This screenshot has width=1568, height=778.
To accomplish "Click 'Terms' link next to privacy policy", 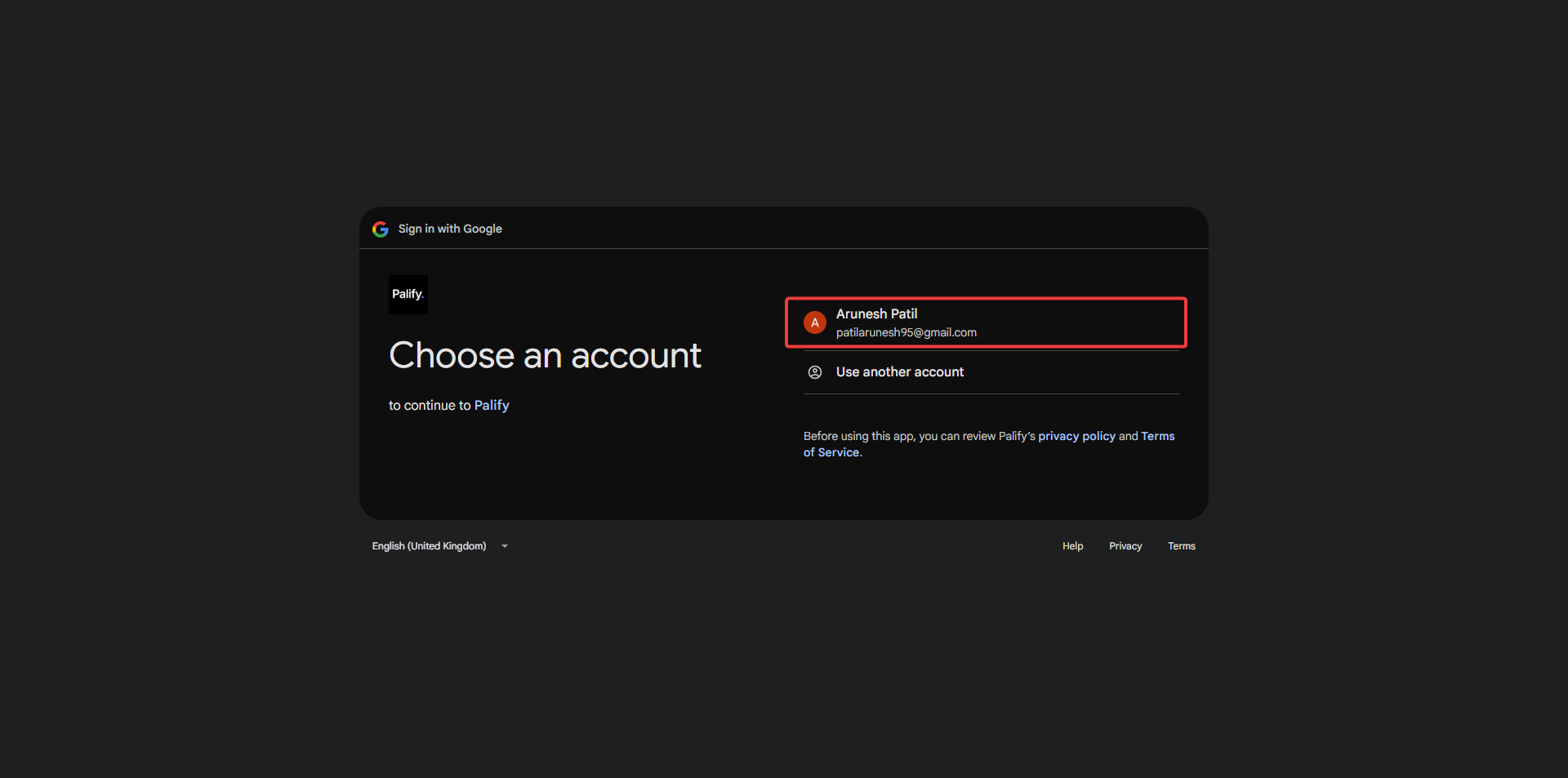I will (x=1157, y=437).
